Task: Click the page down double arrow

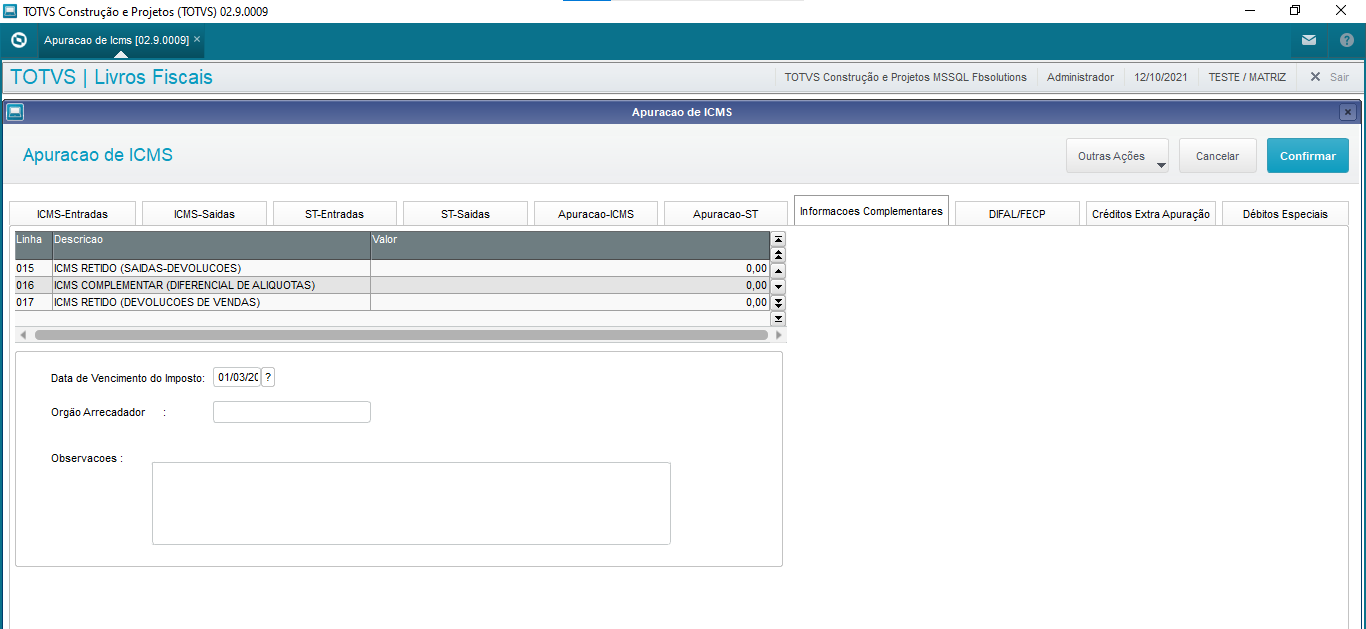Action: pyautogui.click(x=778, y=302)
